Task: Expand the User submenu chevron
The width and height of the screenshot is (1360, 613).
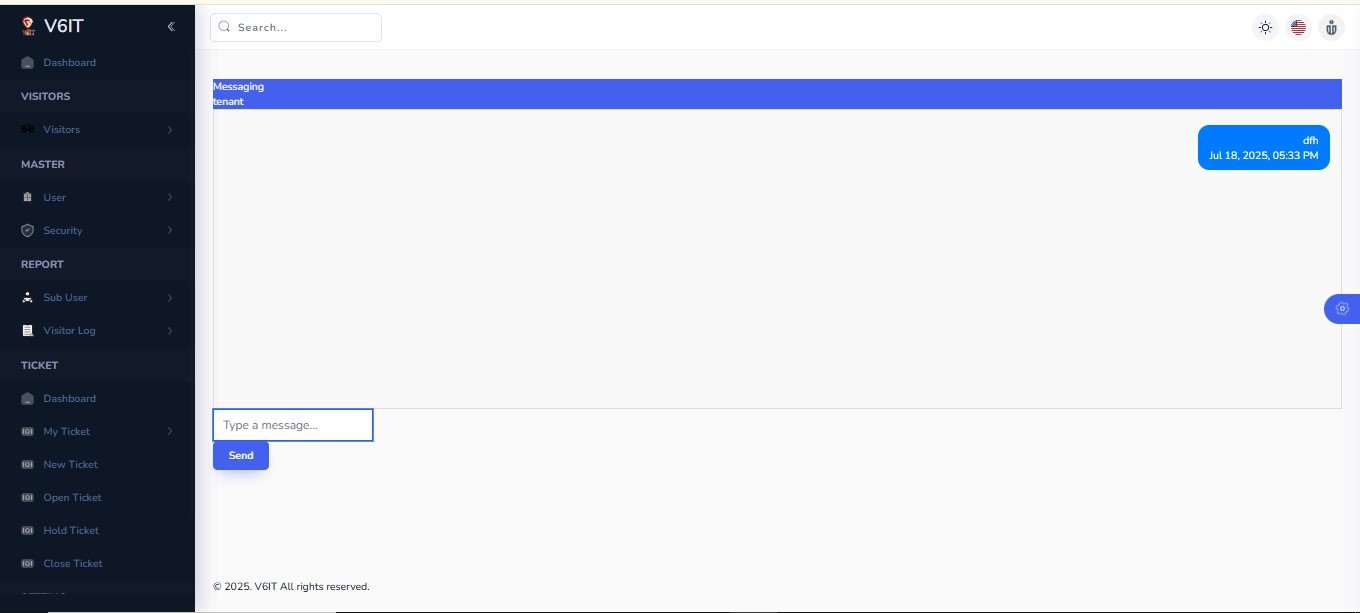Action: (x=170, y=197)
